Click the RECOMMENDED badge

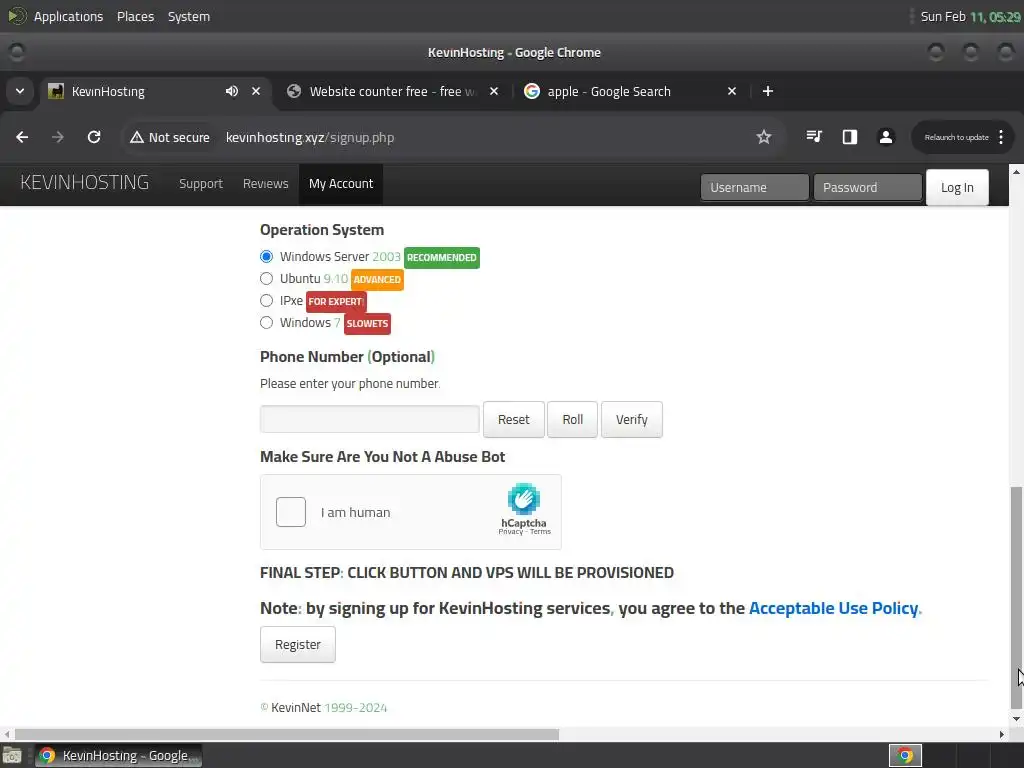tap(441, 257)
